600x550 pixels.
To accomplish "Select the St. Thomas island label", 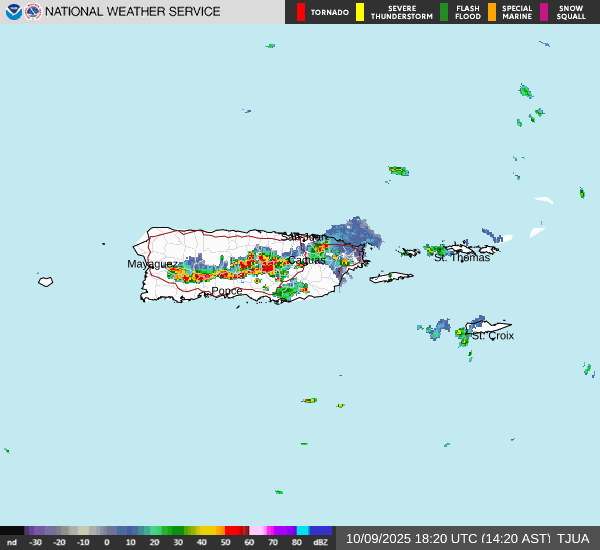I will click(x=462, y=258).
